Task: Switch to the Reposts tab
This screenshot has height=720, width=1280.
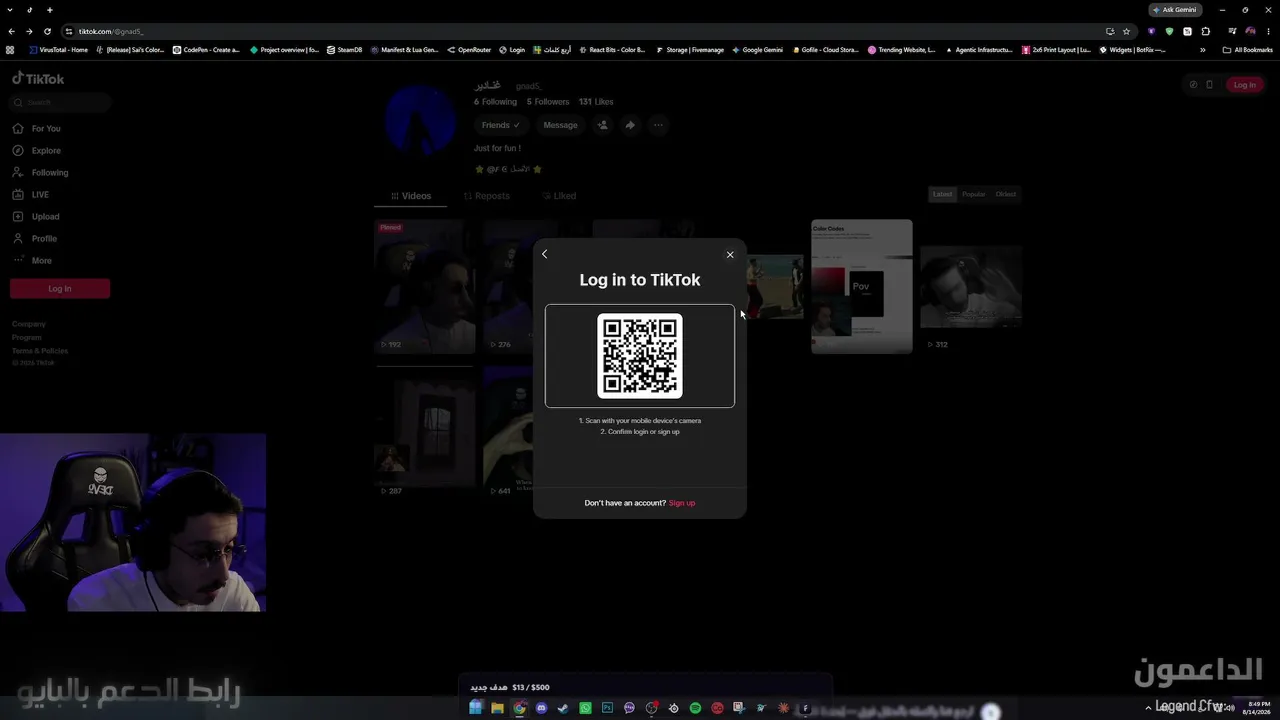Action: (x=487, y=196)
